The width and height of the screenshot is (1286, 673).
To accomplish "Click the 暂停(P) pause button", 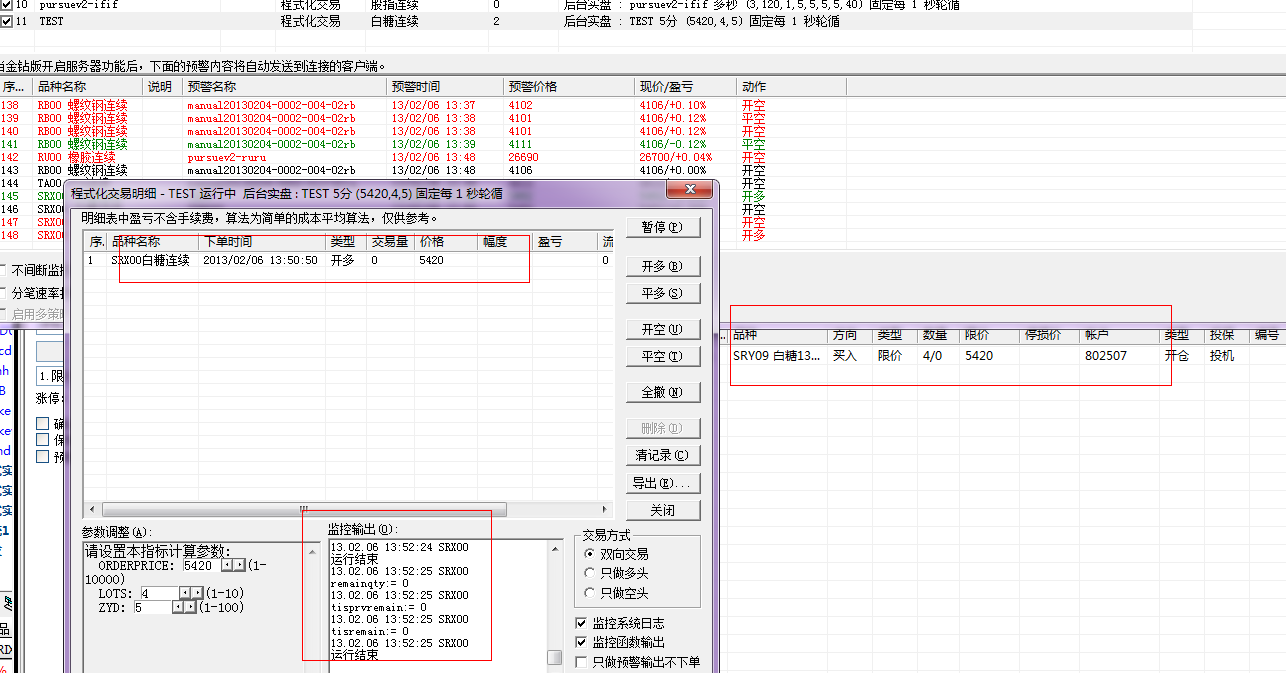I will (662, 228).
